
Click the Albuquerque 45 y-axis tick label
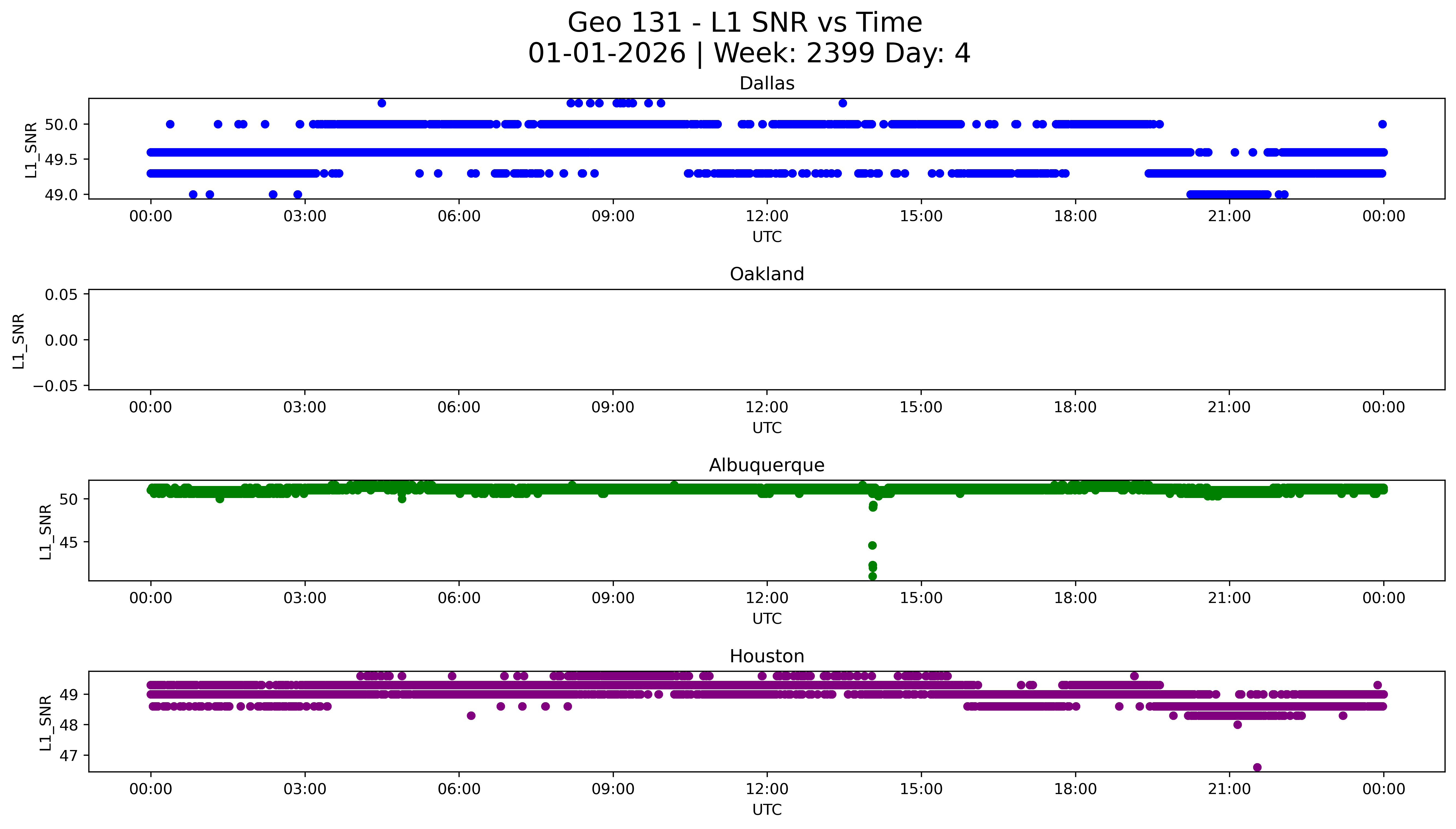pos(69,543)
